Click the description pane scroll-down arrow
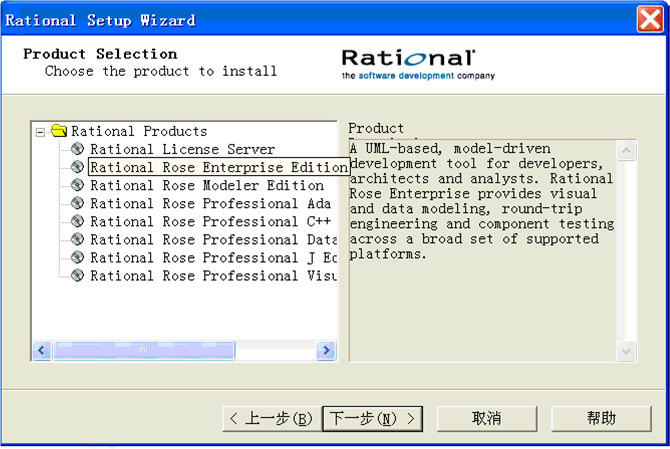 (626, 352)
